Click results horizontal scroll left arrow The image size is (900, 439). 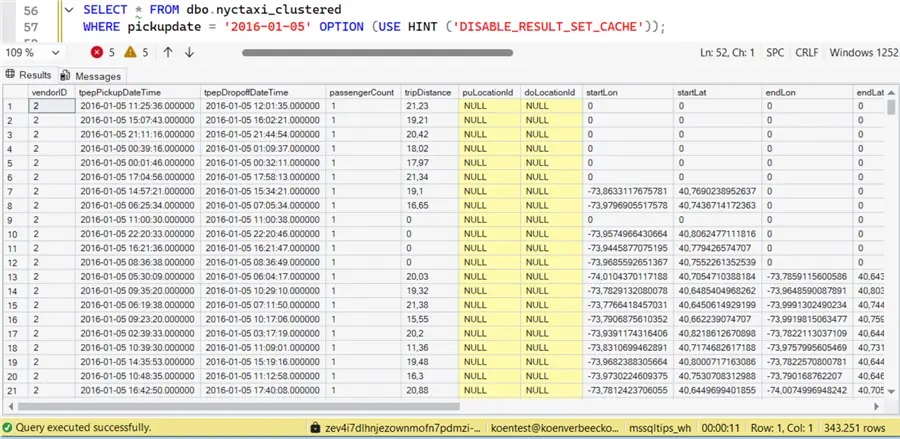(x=10, y=406)
